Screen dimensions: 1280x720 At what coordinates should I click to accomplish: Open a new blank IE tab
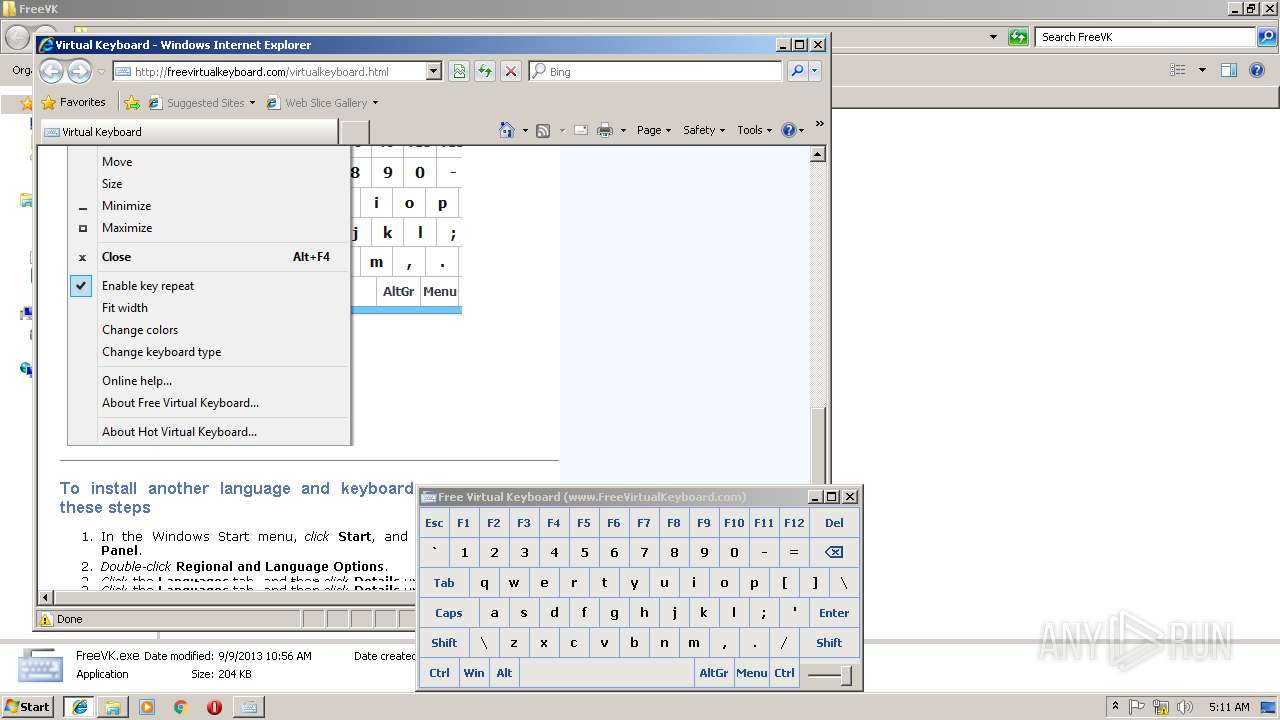click(355, 132)
